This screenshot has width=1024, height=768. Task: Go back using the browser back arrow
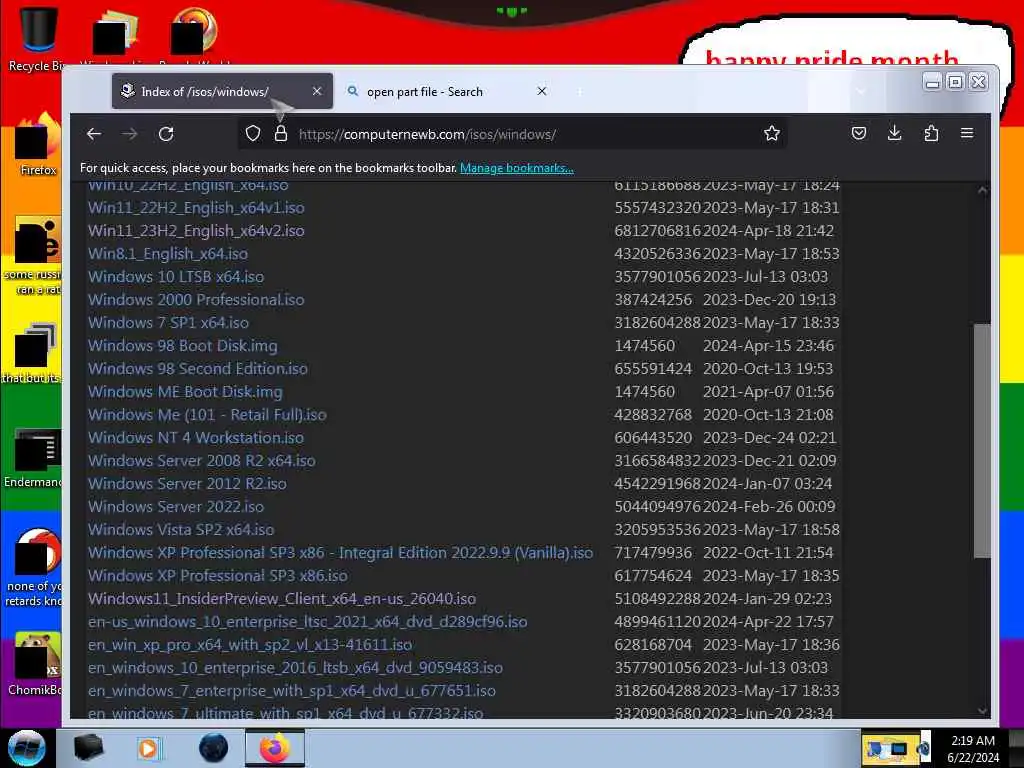[94, 134]
